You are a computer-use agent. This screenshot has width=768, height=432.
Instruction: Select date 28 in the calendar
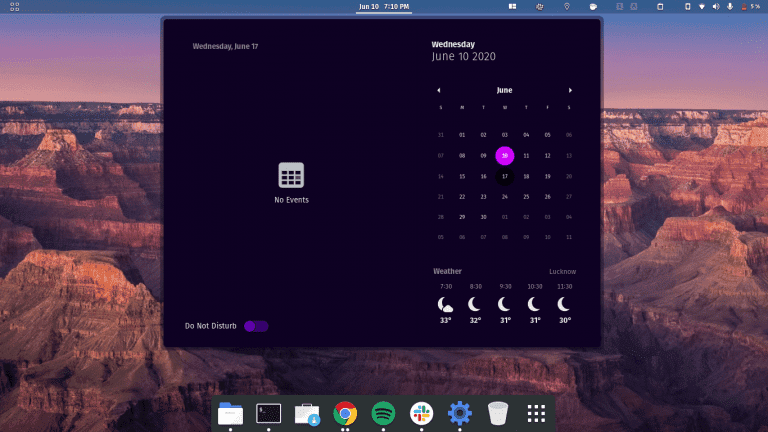coord(440,217)
